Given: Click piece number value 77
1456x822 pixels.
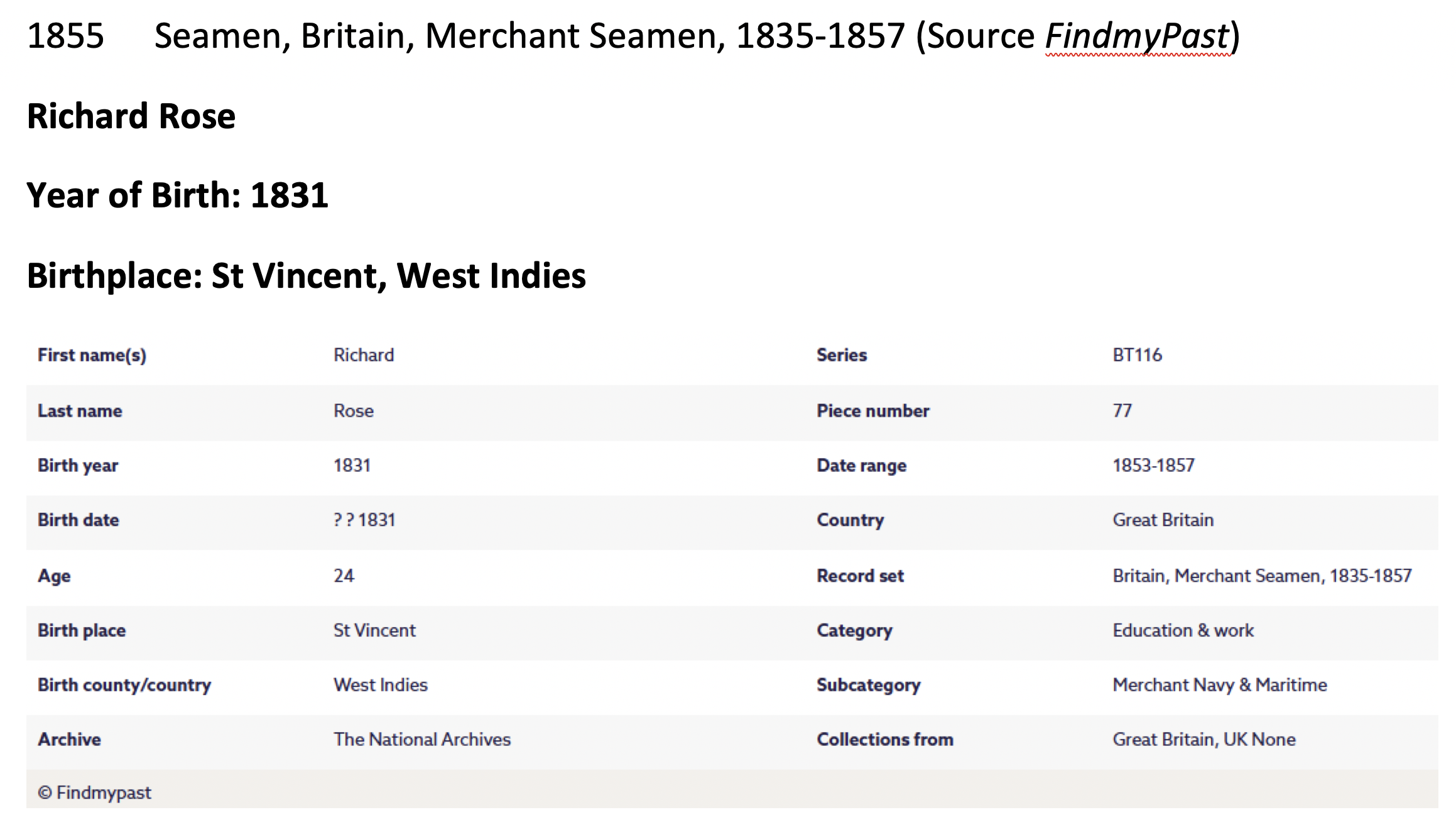Looking at the screenshot, I should click(x=1122, y=411).
